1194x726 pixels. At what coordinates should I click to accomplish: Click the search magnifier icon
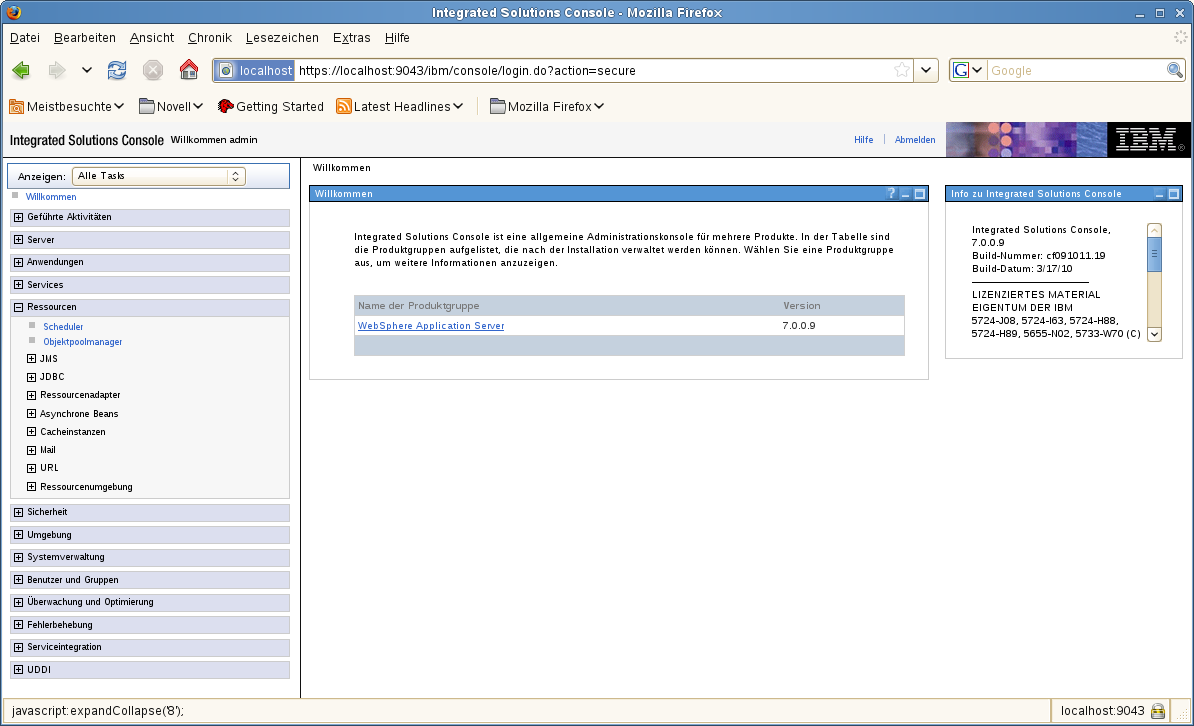[x=1174, y=70]
